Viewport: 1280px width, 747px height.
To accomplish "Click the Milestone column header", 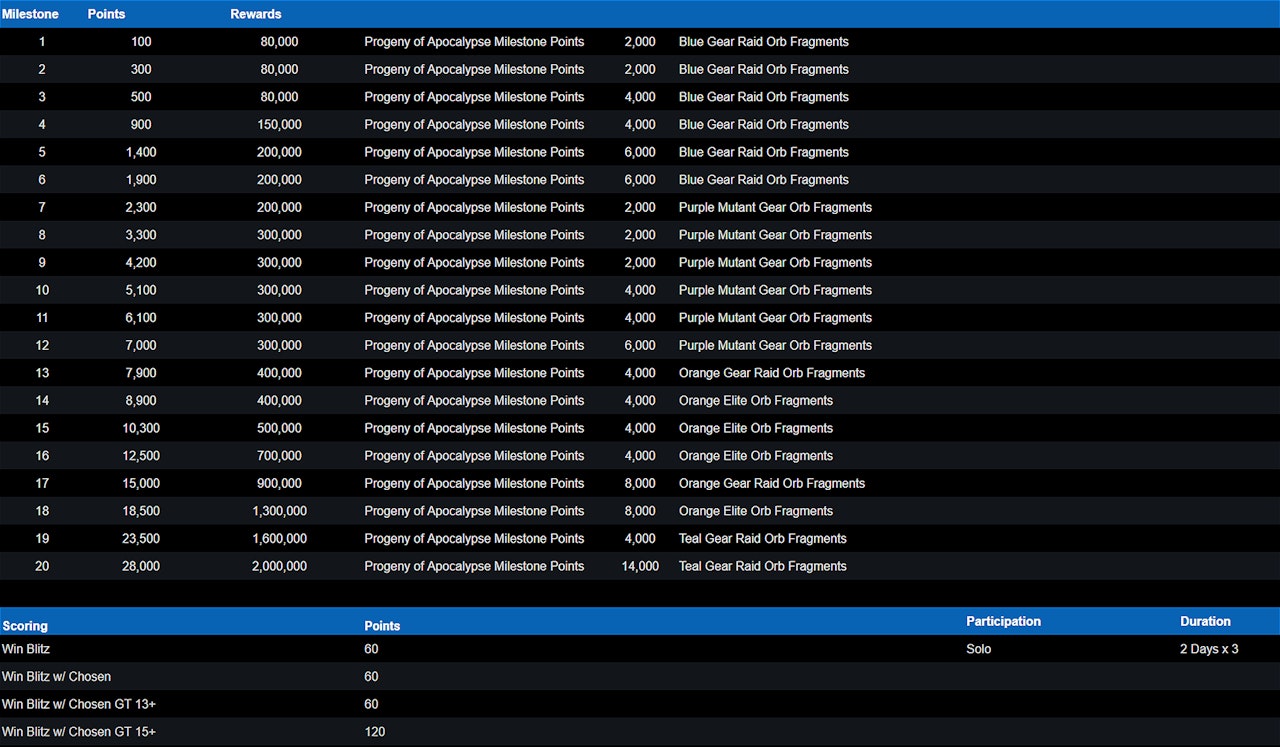I will (x=30, y=14).
